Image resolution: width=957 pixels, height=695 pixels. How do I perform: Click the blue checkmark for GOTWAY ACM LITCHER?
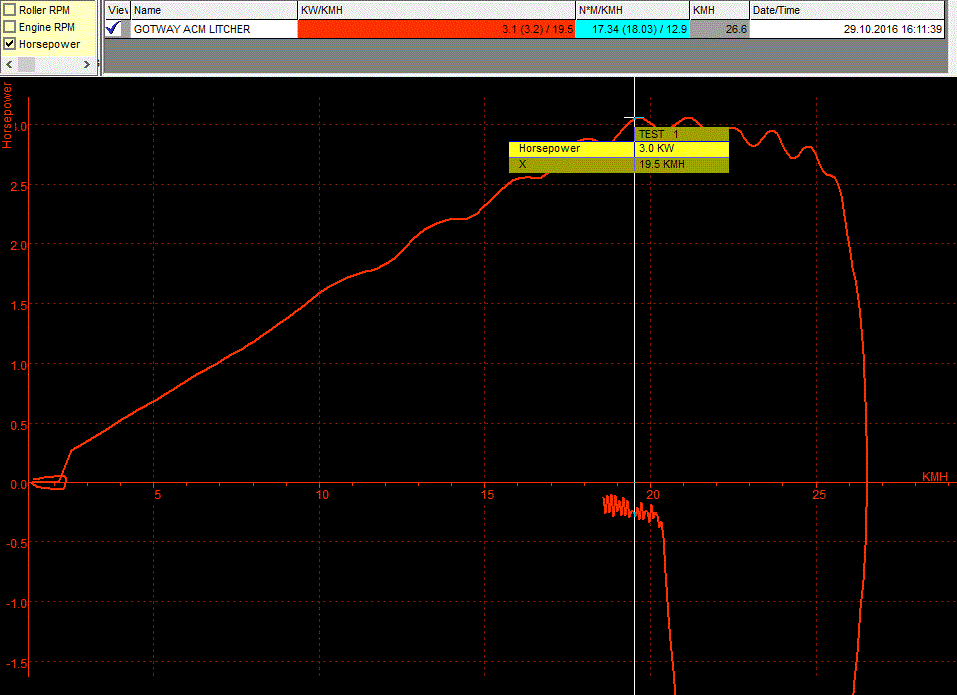tap(113, 29)
